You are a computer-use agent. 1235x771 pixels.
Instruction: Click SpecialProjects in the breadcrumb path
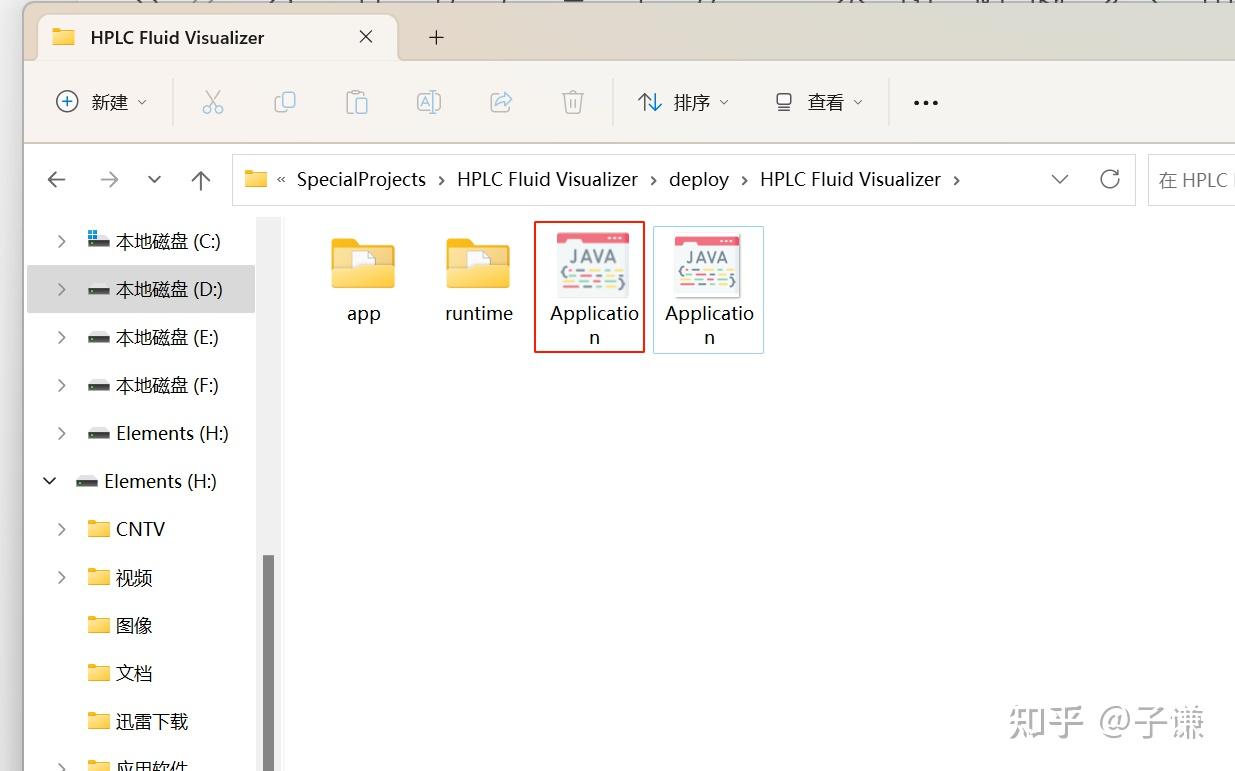pos(361,179)
